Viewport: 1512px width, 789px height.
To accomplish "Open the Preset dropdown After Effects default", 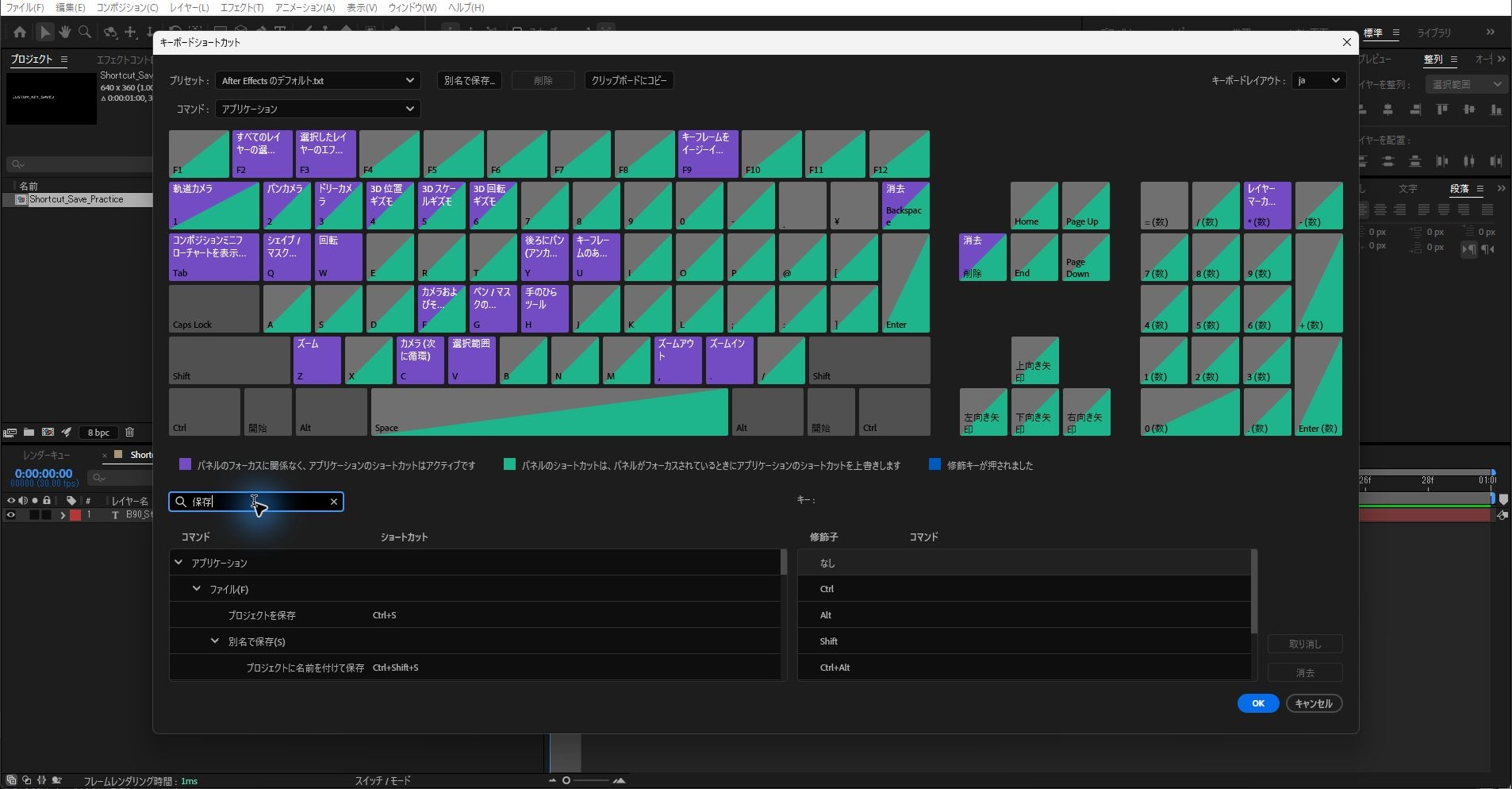I will click(x=318, y=80).
